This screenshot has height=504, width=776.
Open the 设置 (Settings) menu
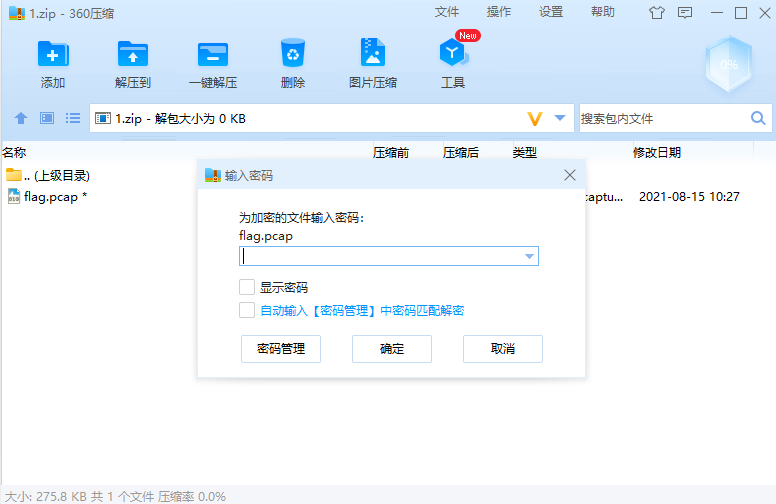pos(551,12)
